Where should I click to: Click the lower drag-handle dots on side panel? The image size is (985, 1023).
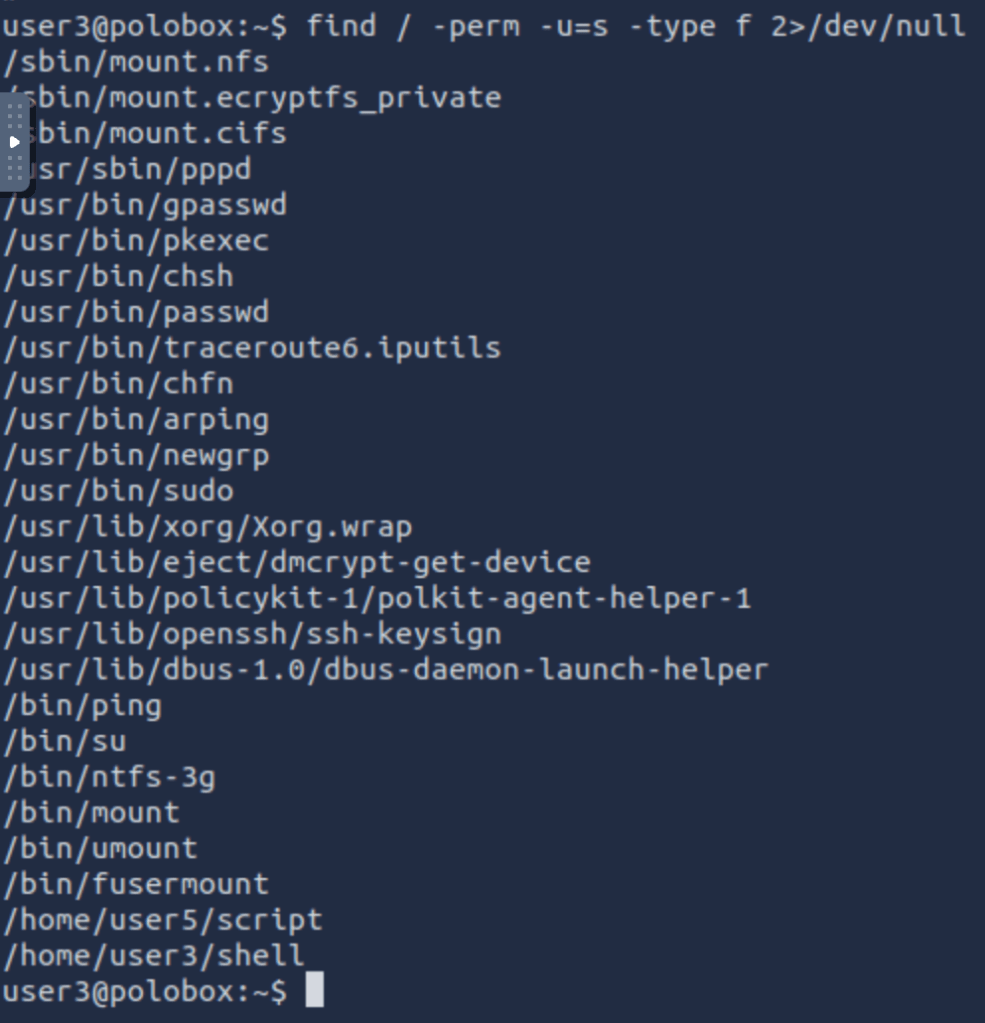(14, 167)
